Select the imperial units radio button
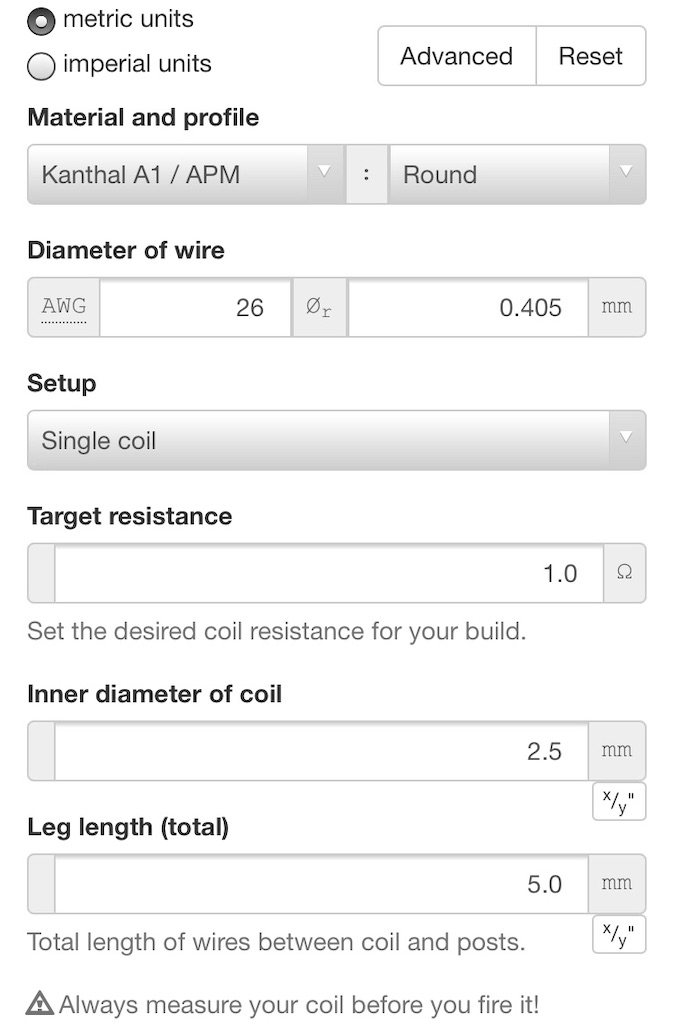The image size is (674, 1024). pos(41,65)
